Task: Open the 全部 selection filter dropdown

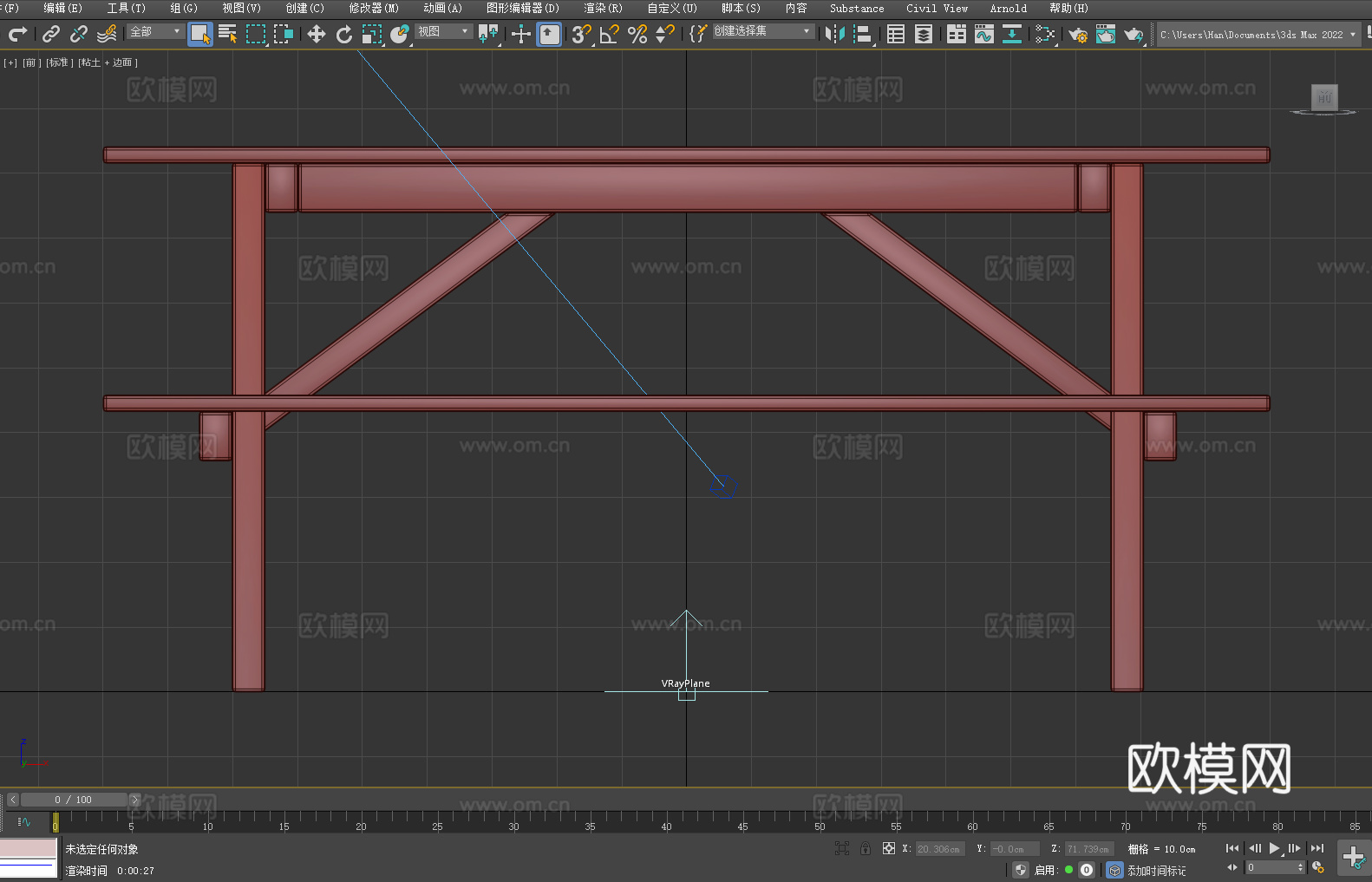Action: click(156, 32)
